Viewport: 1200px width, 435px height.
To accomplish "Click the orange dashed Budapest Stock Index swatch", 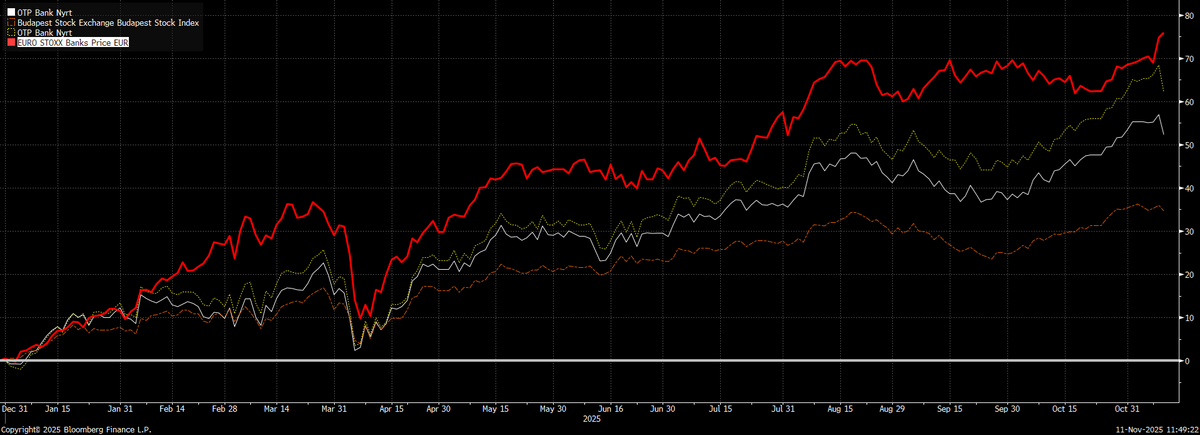I will coord(10,23).
